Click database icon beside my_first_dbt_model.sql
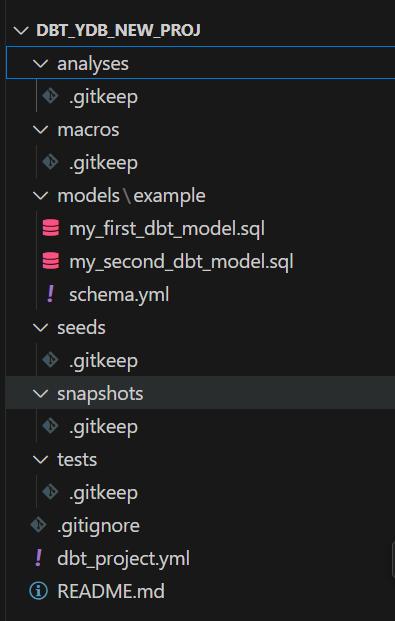Image resolution: width=395 pixels, height=621 pixels. pyautogui.click(x=51, y=229)
